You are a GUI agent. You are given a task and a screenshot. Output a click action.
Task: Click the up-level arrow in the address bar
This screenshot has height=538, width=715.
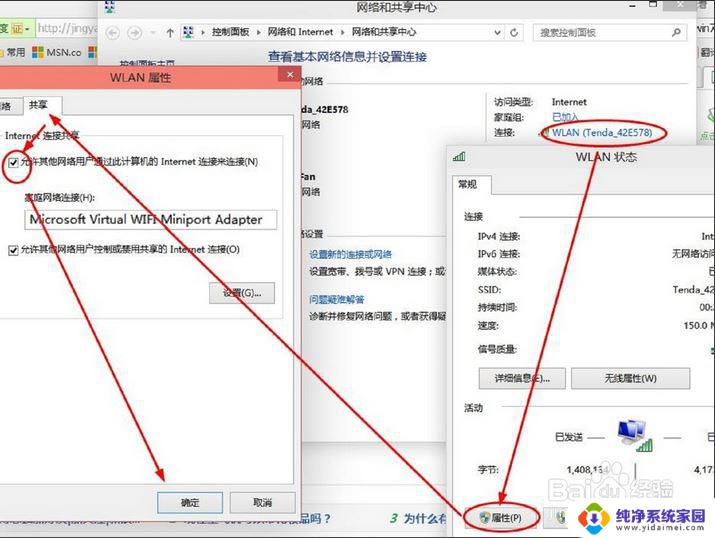click(x=170, y=33)
